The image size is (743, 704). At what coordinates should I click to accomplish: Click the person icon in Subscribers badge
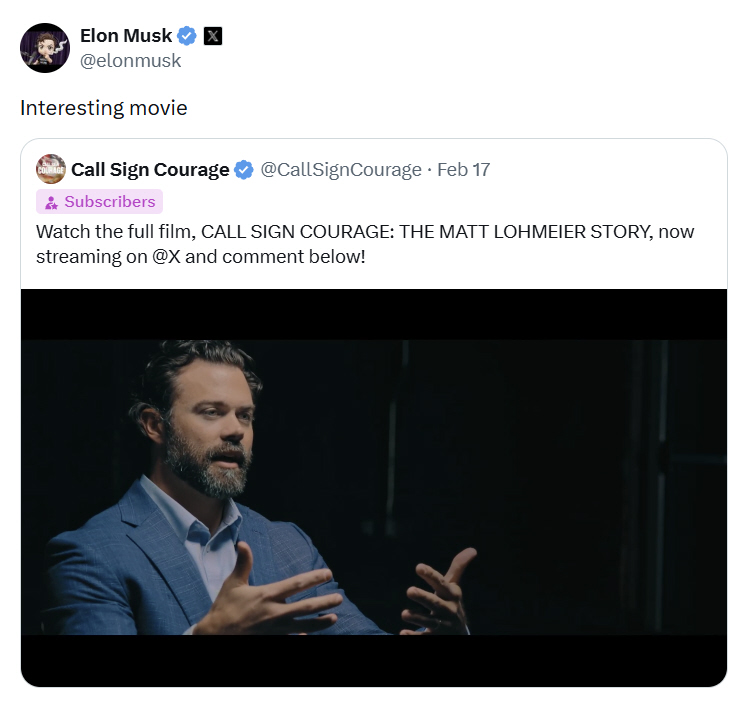52,202
